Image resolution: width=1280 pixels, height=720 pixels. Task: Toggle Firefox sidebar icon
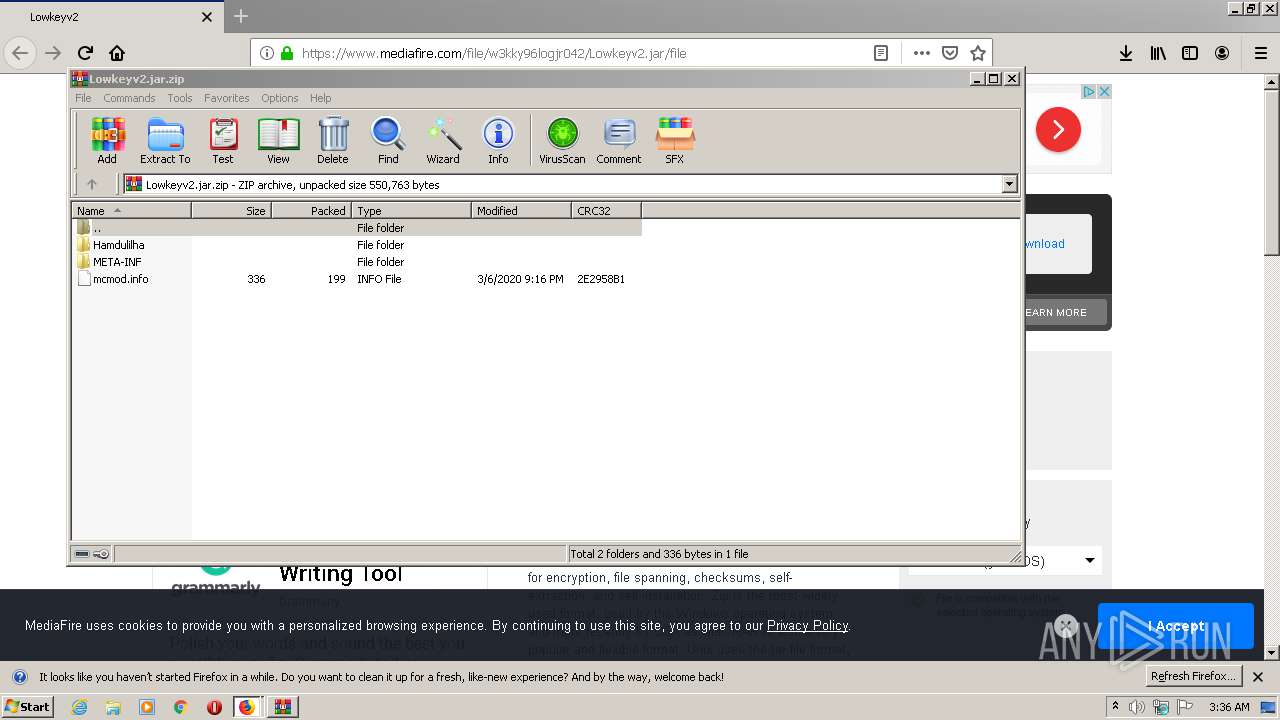1190,53
